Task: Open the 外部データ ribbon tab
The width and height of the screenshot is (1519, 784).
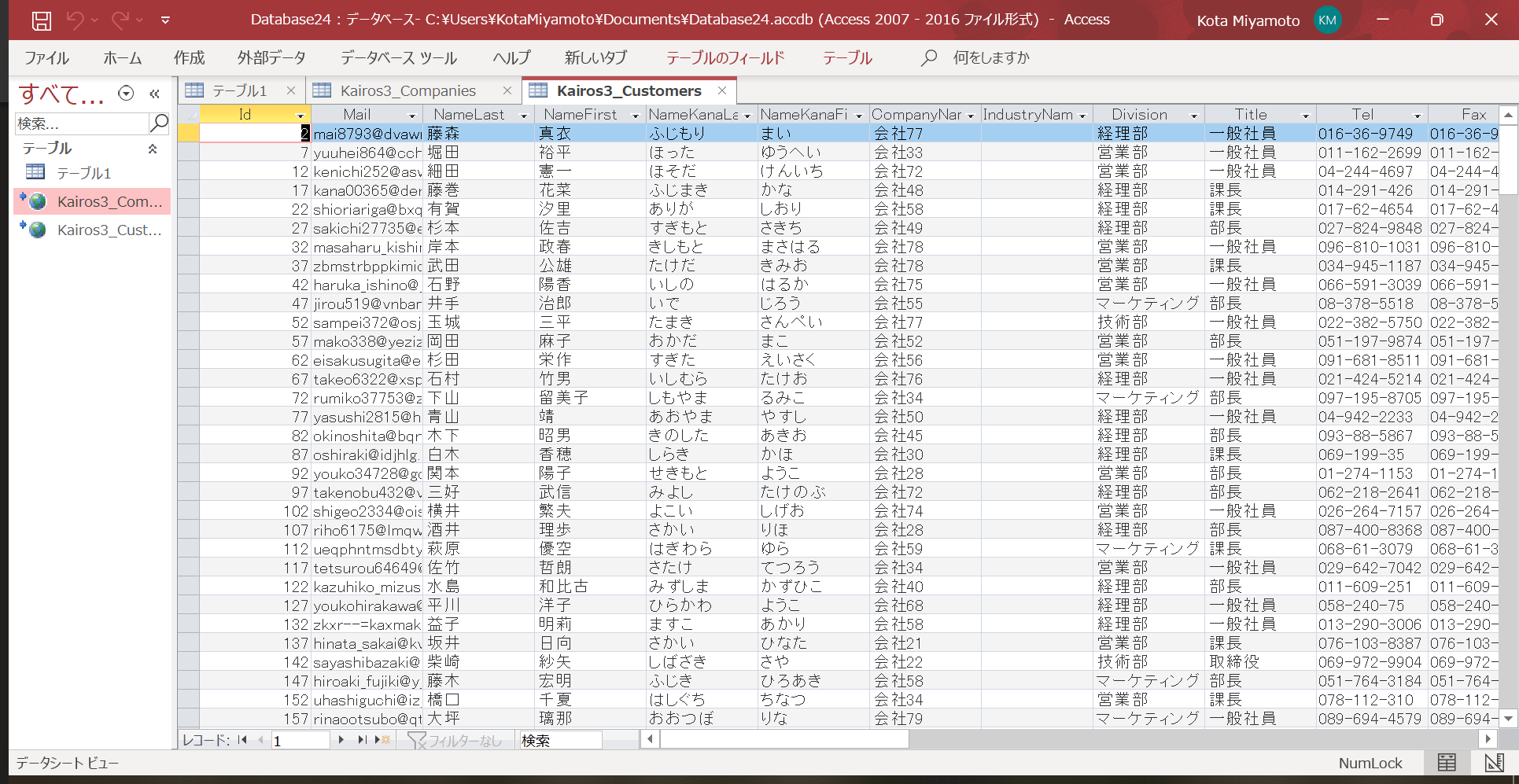Action: coord(271,58)
